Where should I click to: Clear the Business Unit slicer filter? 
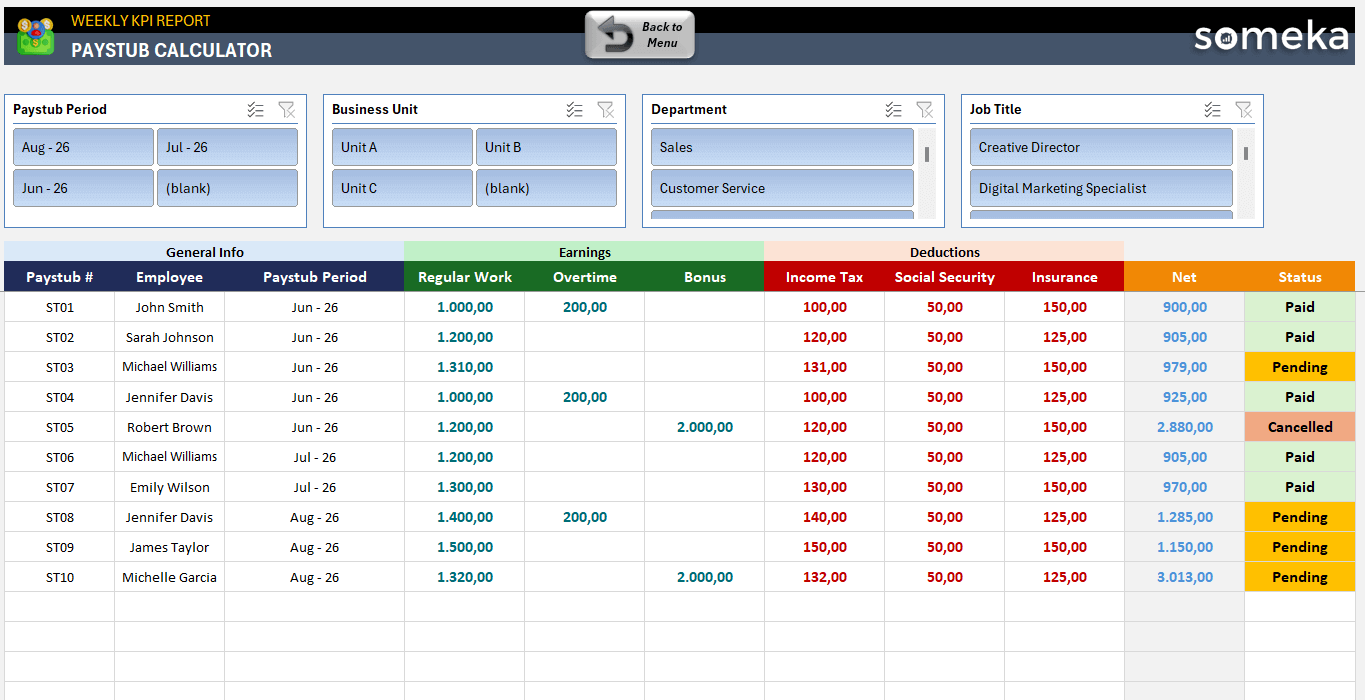click(x=605, y=110)
